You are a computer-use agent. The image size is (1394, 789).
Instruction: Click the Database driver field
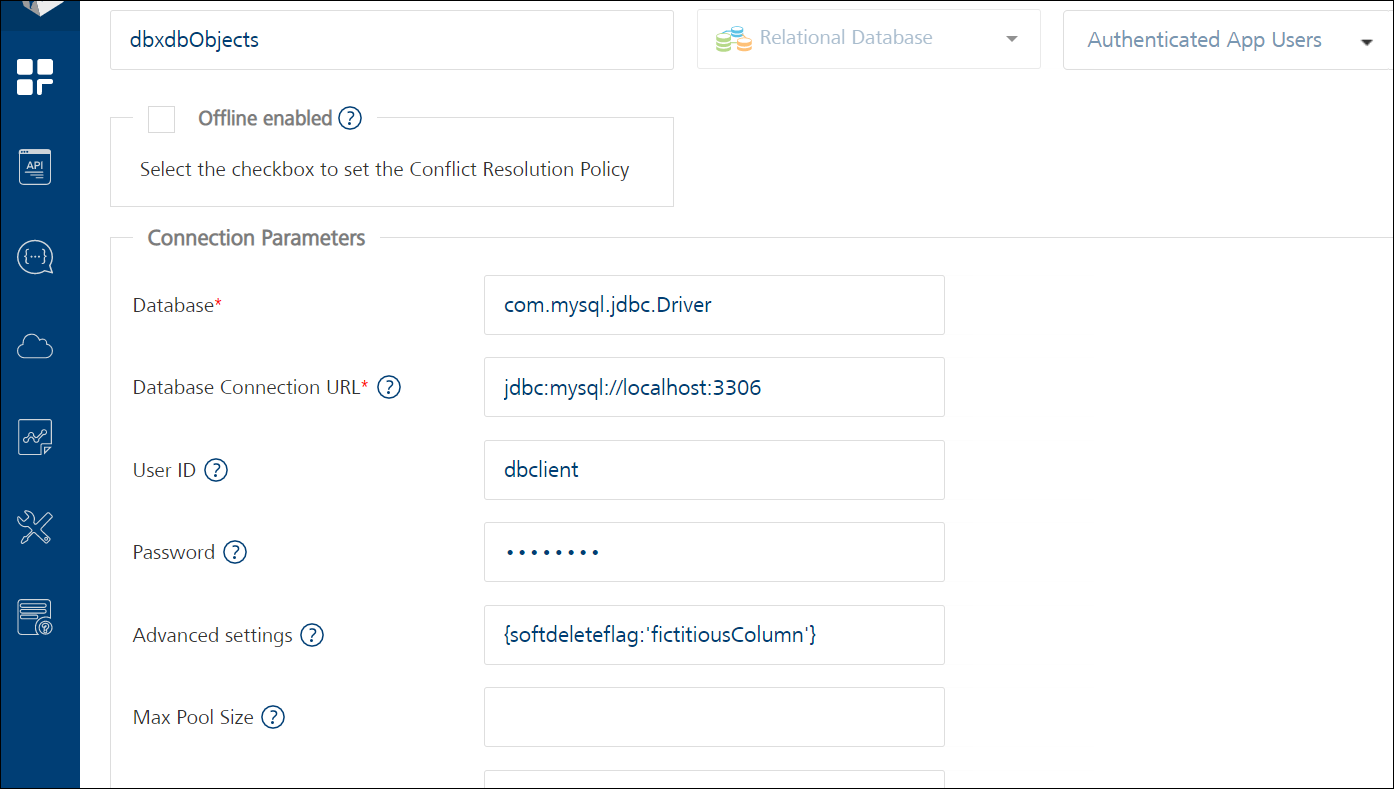(x=714, y=305)
